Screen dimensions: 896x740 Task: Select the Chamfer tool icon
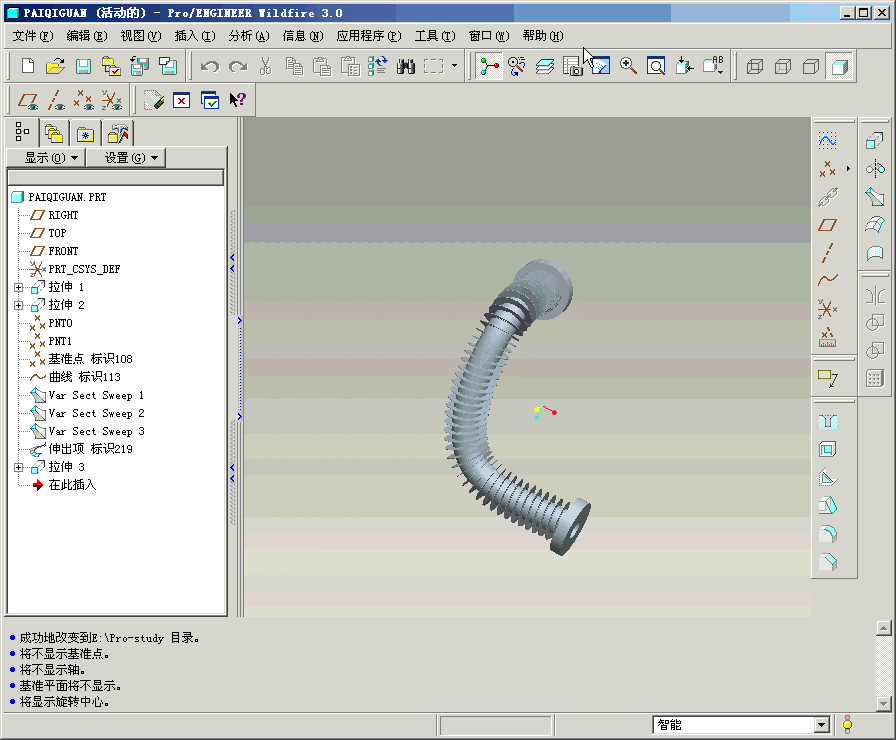point(827,562)
